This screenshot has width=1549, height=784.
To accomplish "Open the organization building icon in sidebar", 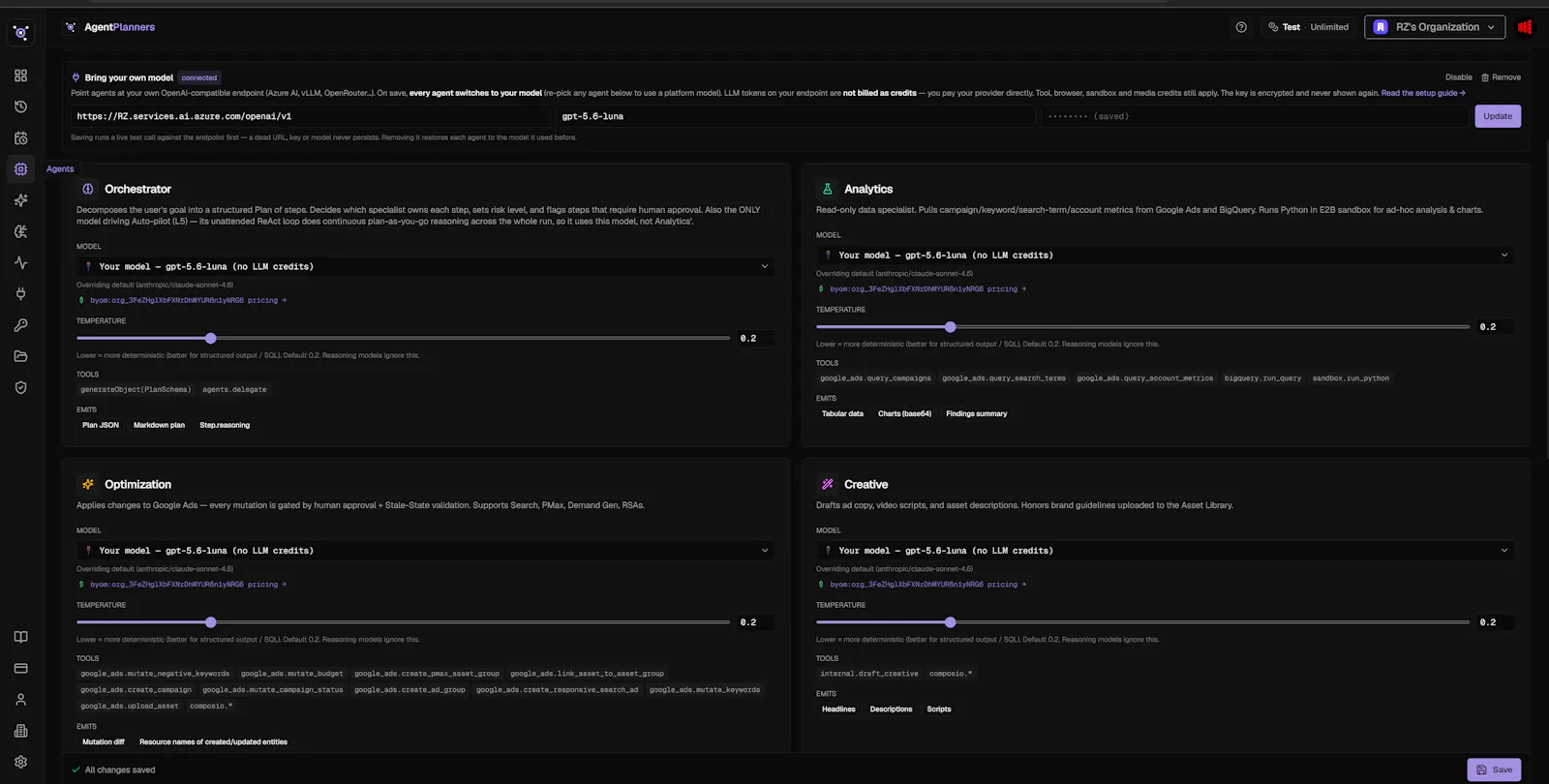I will (x=20, y=731).
